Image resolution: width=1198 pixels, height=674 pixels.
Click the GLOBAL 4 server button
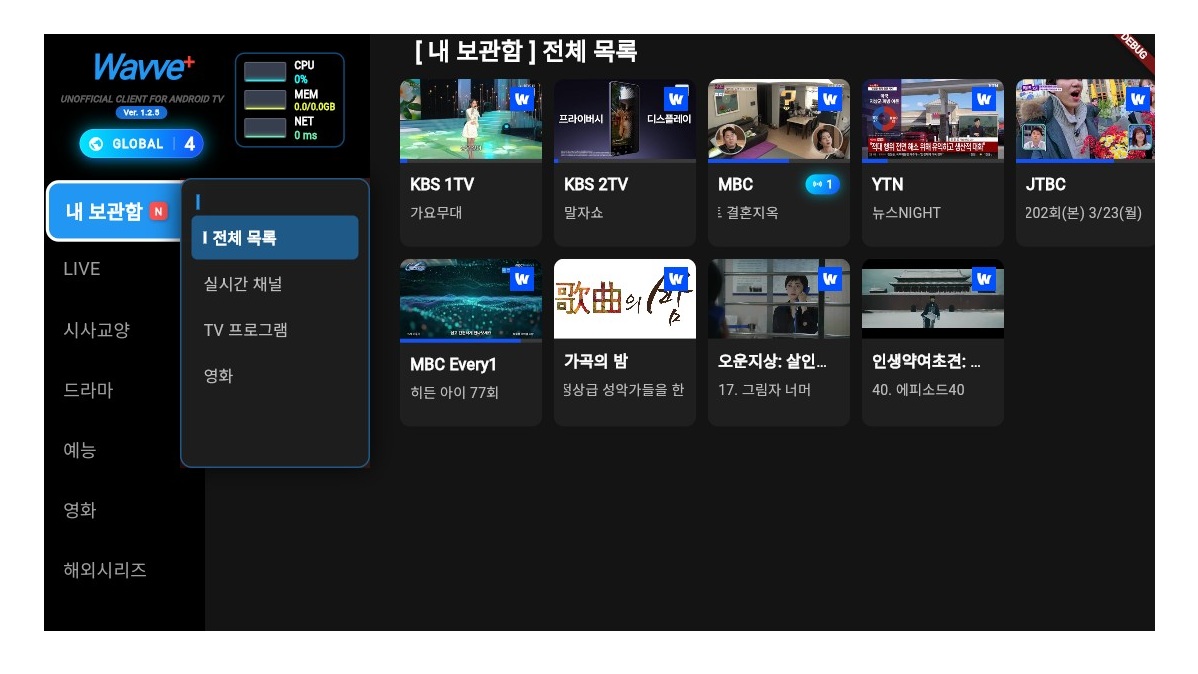141,144
